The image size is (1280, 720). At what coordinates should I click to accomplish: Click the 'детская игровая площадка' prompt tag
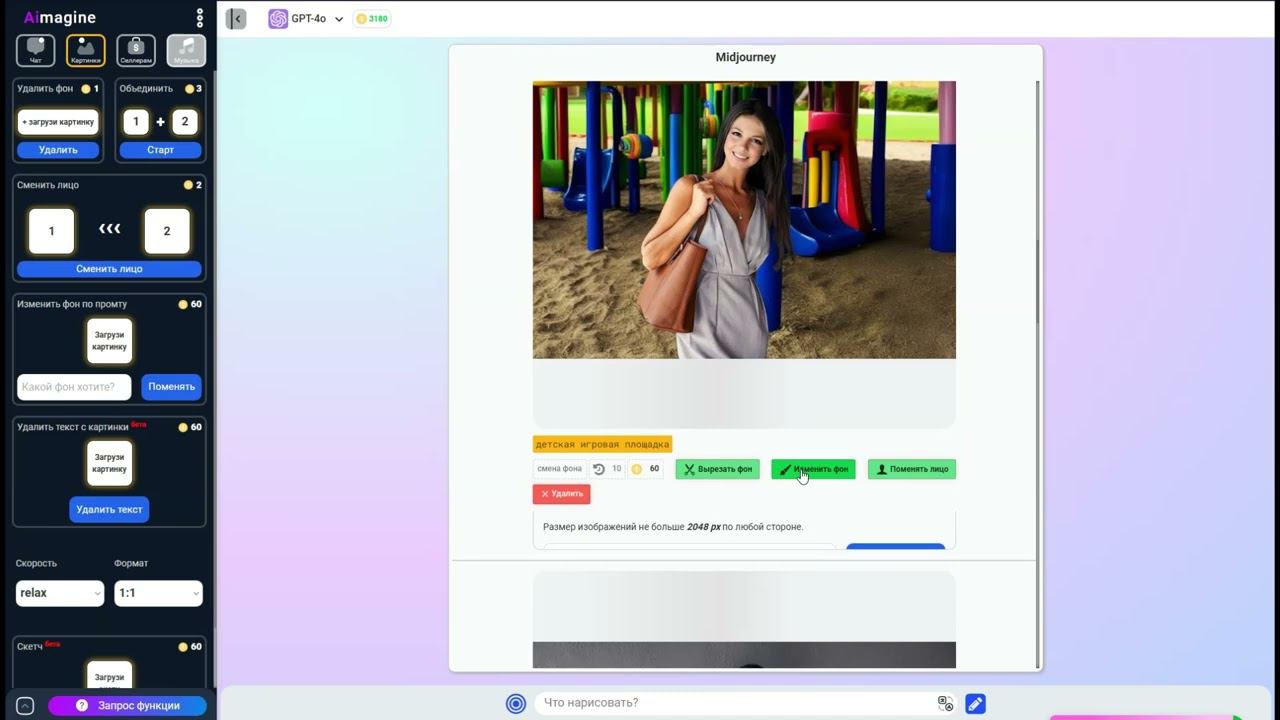602,444
